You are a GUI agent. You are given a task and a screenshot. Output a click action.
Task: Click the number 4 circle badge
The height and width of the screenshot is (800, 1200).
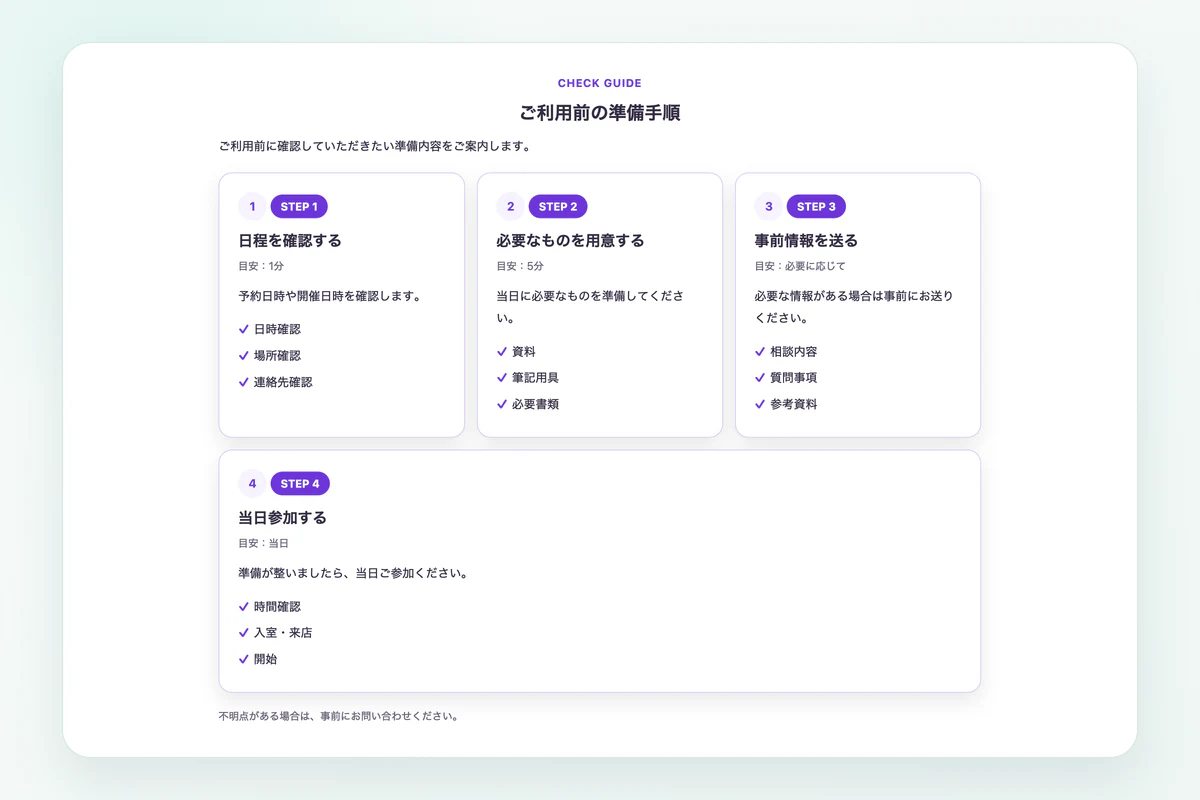252,484
